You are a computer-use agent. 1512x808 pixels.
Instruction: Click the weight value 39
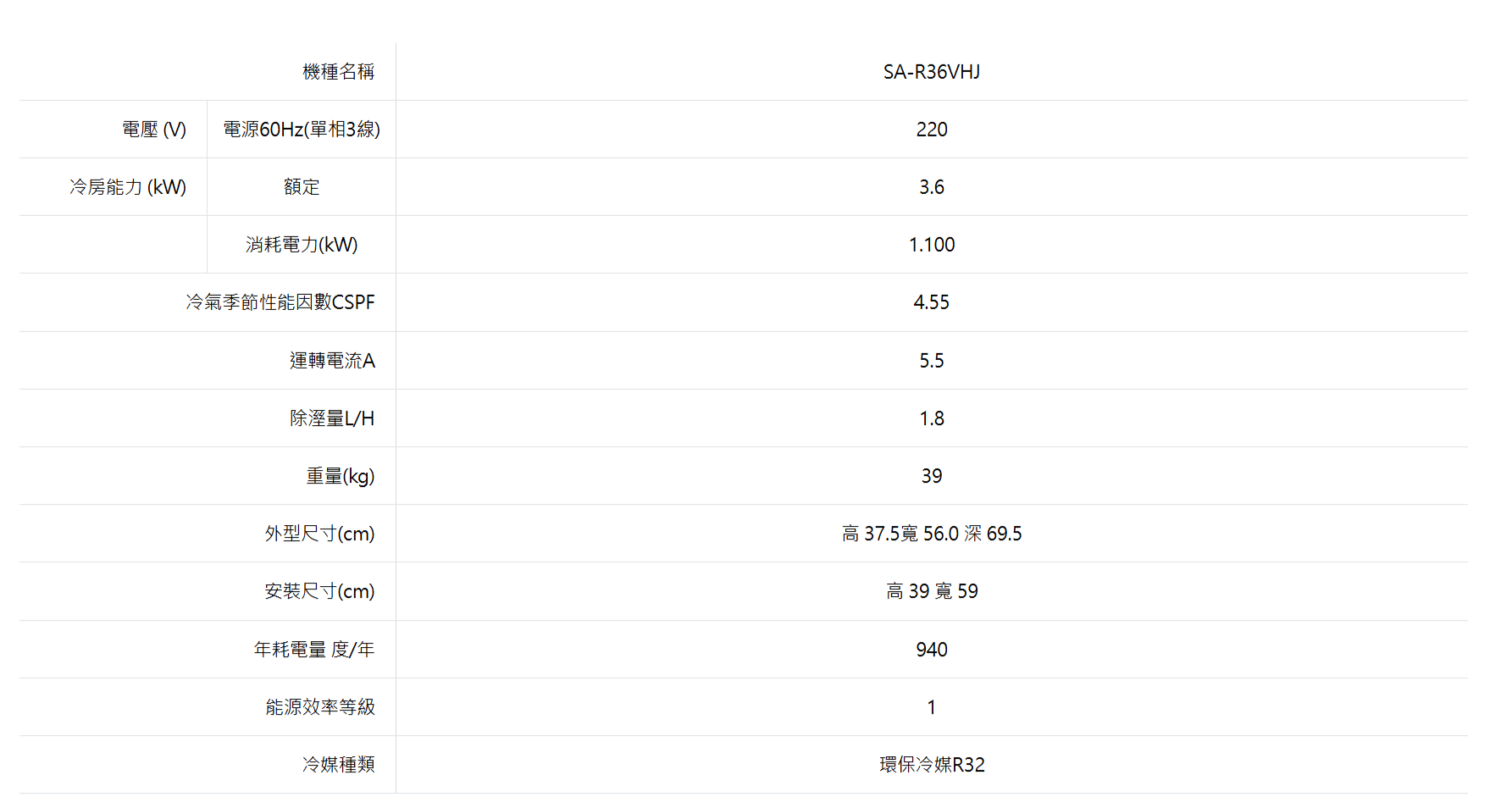click(x=931, y=476)
